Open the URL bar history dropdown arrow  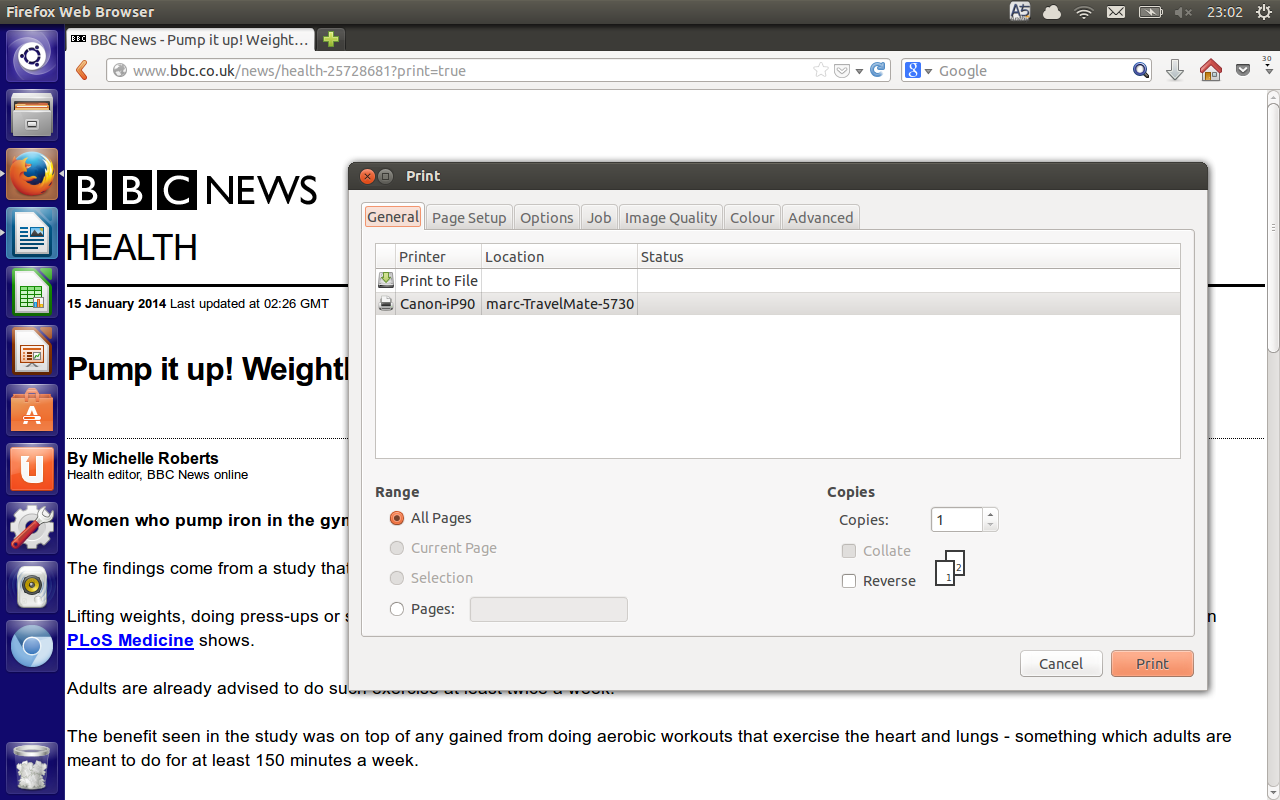(x=859, y=71)
